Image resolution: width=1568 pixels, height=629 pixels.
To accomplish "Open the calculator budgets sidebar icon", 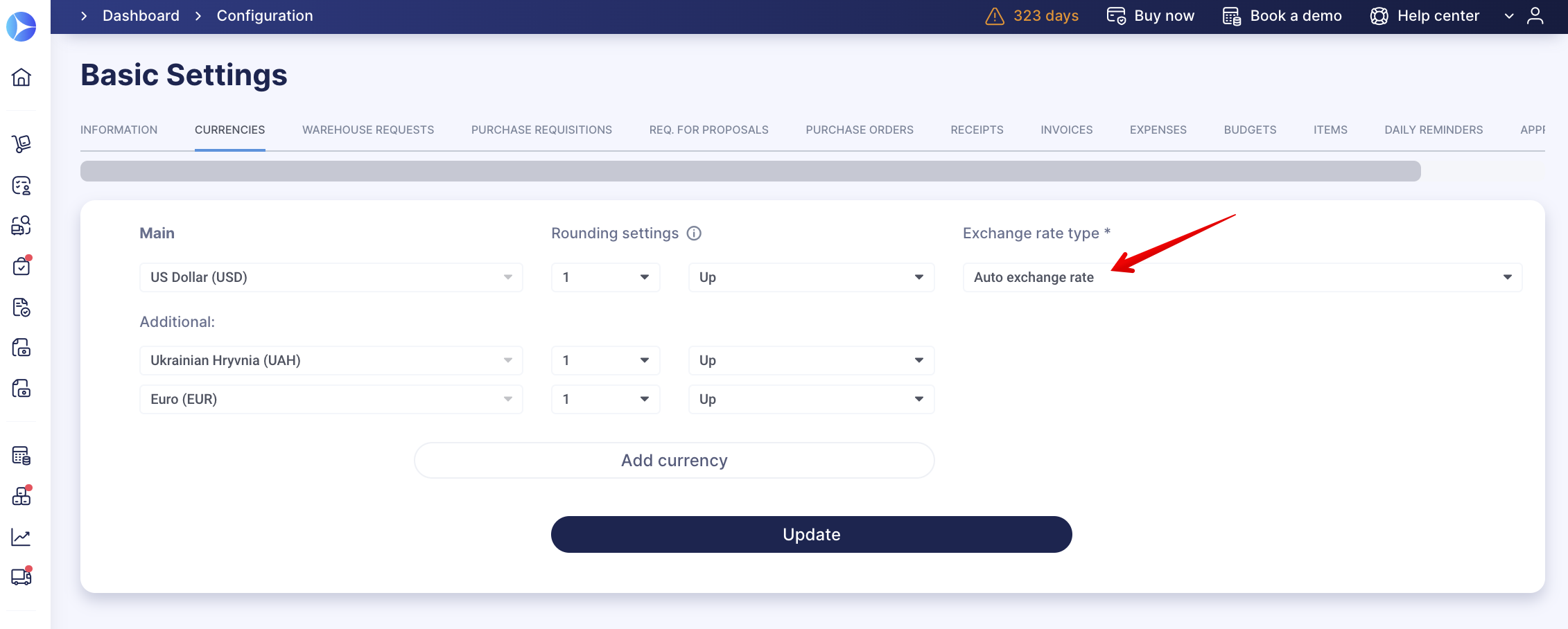I will coord(21,455).
